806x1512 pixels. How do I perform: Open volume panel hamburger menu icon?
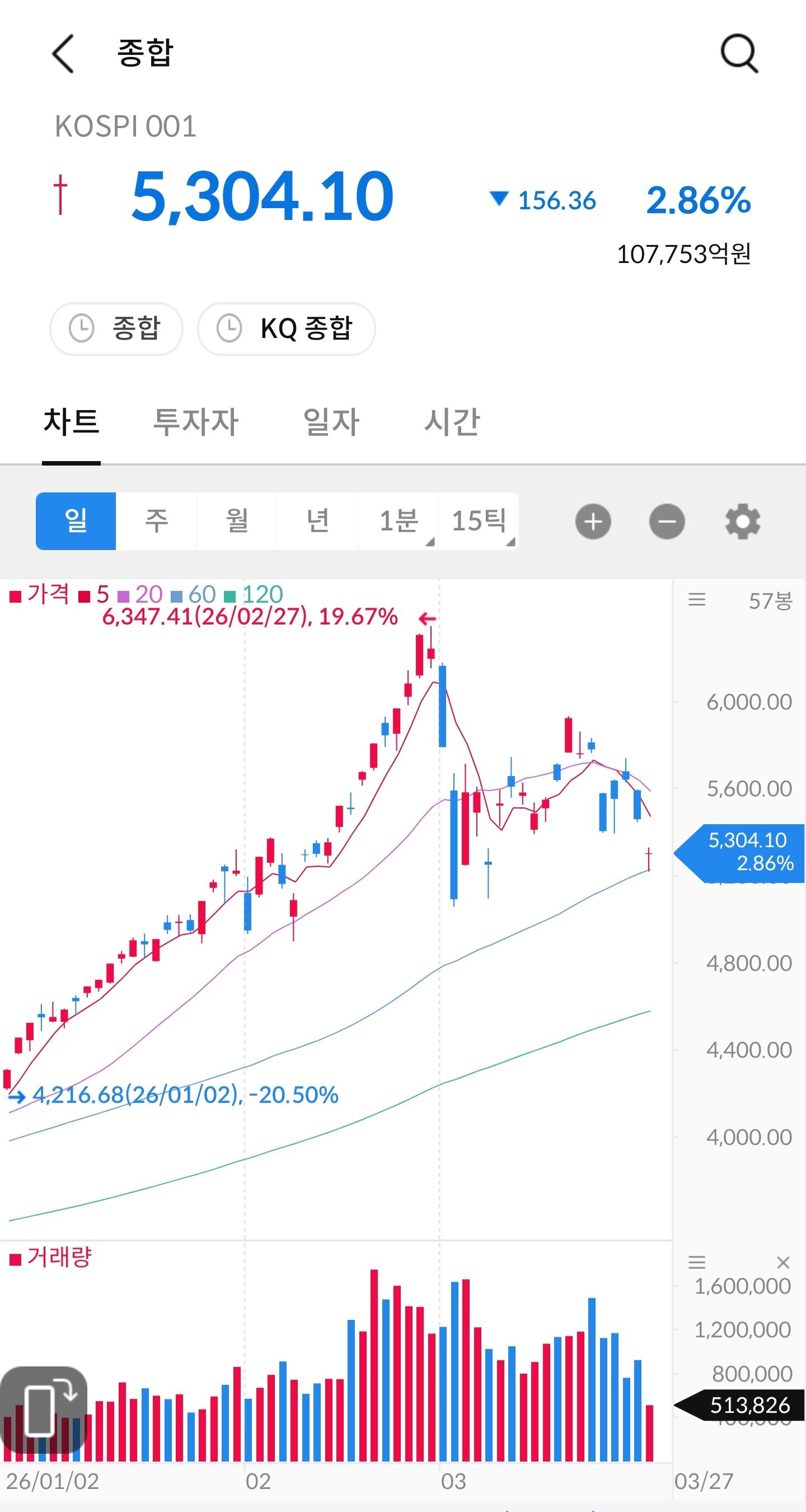(697, 1262)
